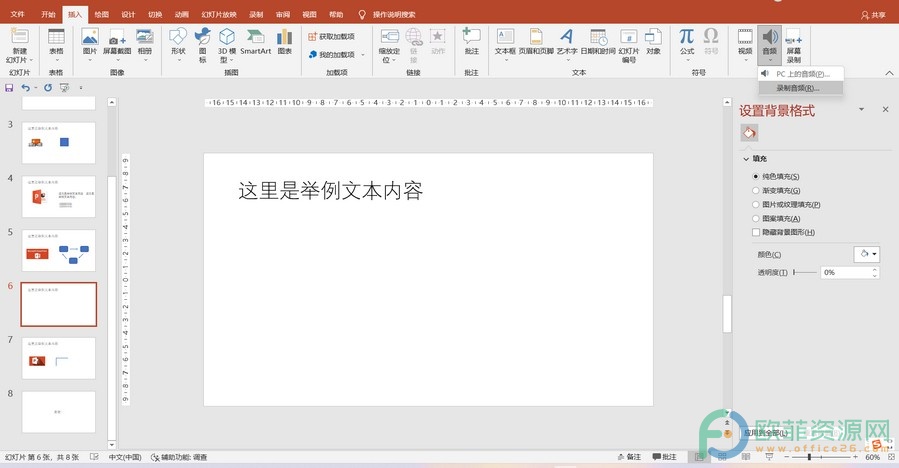Save the presentation with the floppy icon
The image size is (899, 468).
click(9, 88)
